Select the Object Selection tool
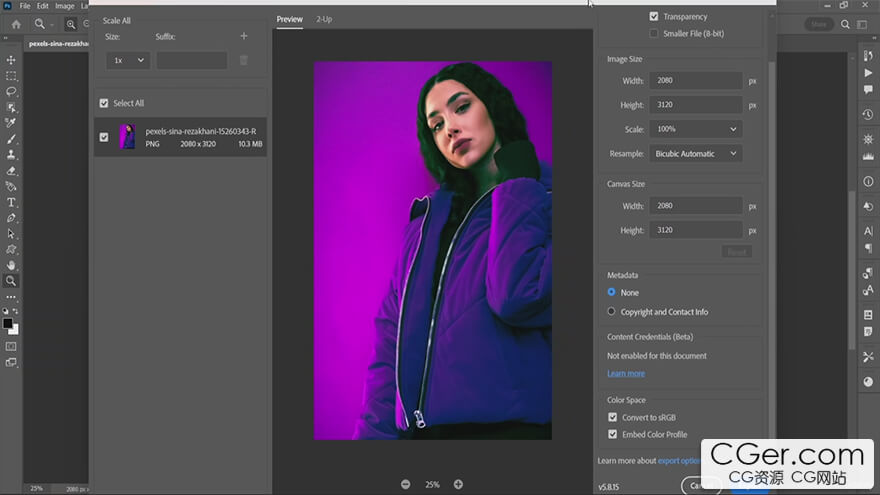The image size is (880, 495). tap(11, 107)
